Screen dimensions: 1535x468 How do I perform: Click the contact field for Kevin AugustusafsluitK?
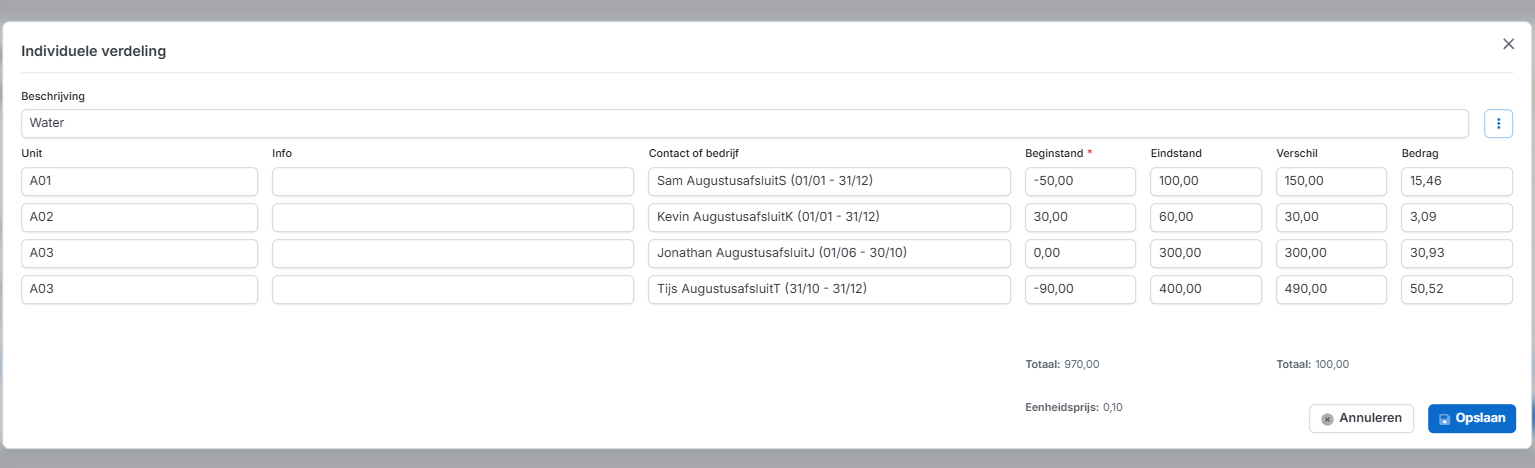pos(829,218)
